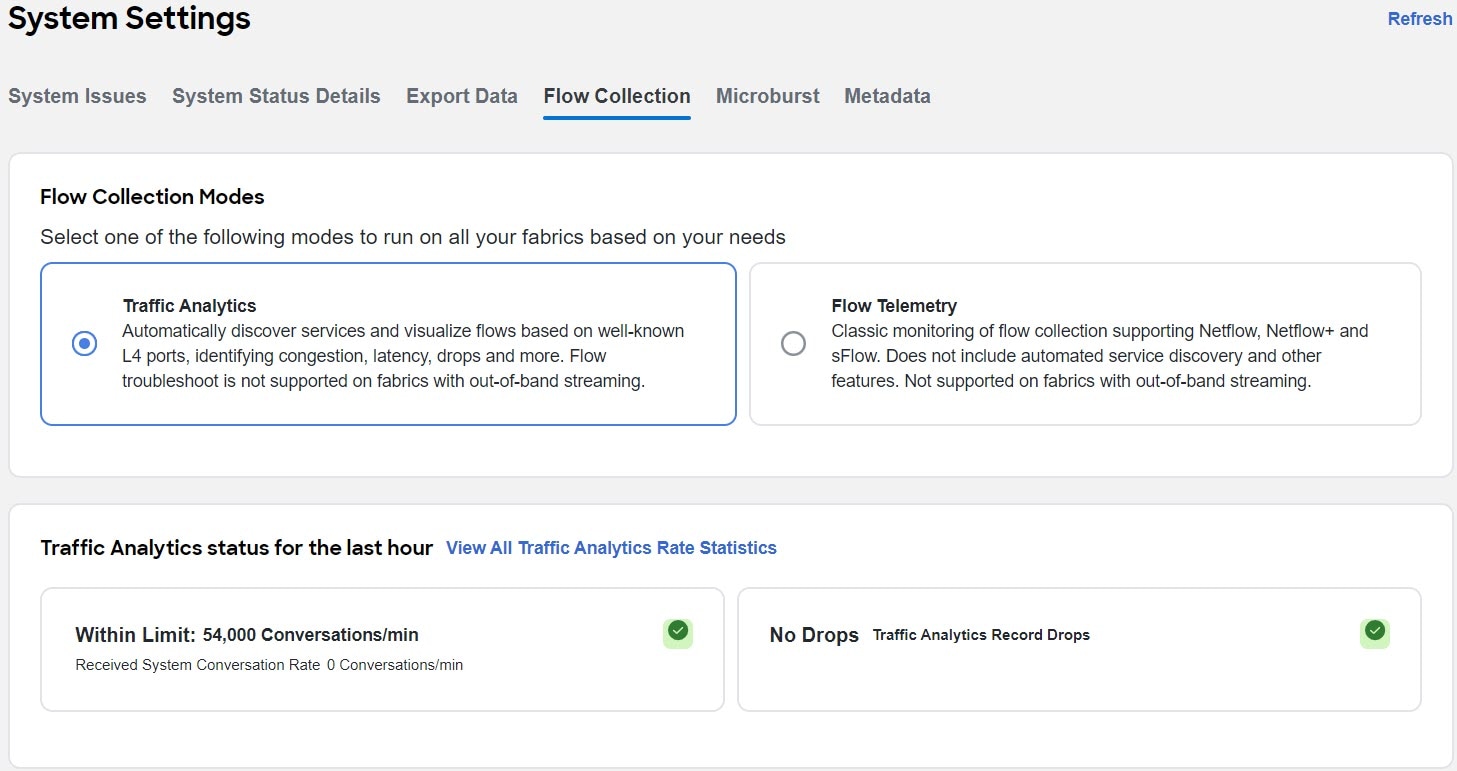Click the 'Flow Collection Modes' heading
The image size is (1457, 771).
coord(152,197)
